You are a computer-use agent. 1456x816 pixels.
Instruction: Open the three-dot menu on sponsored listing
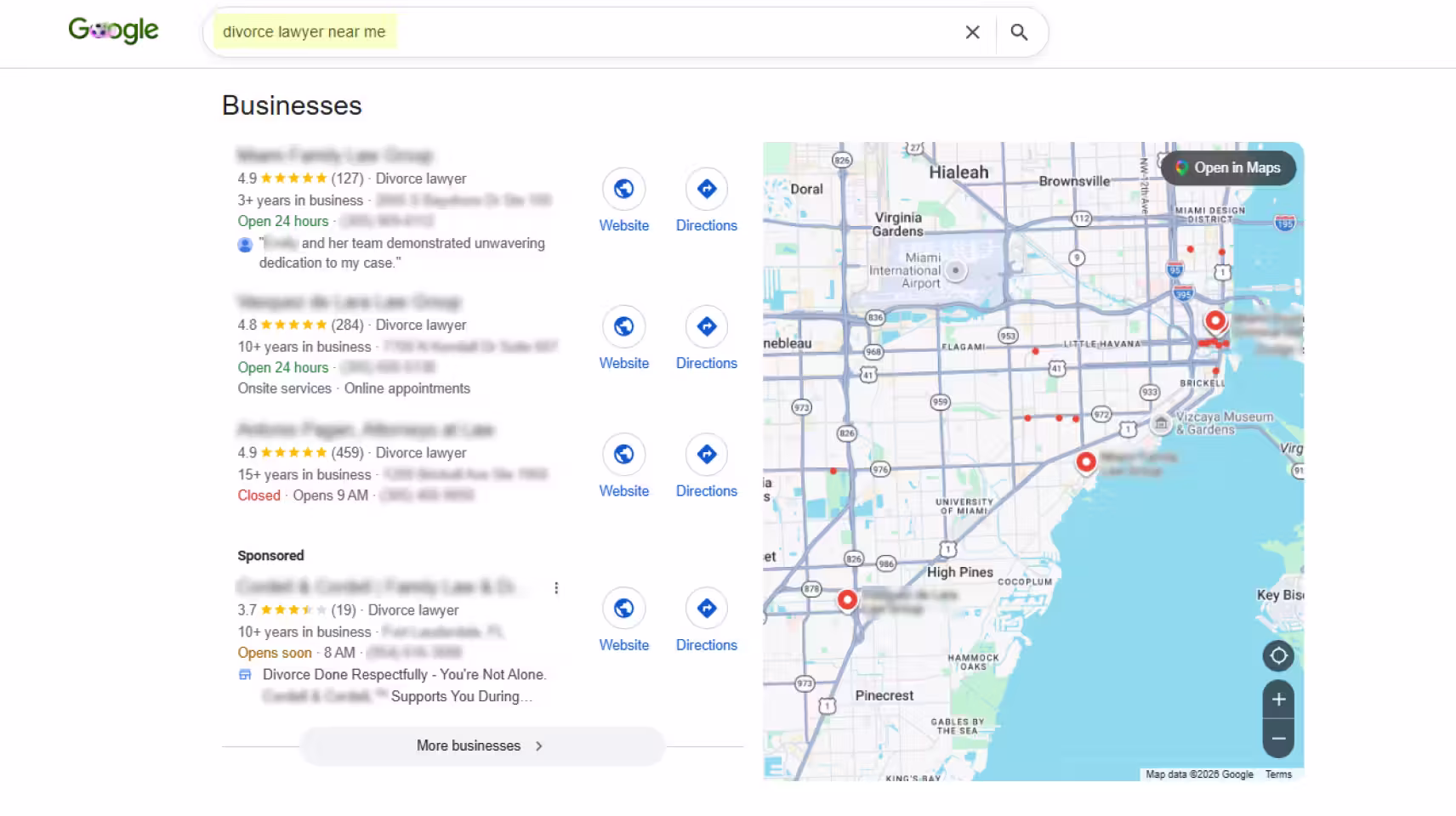click(556, 588)
